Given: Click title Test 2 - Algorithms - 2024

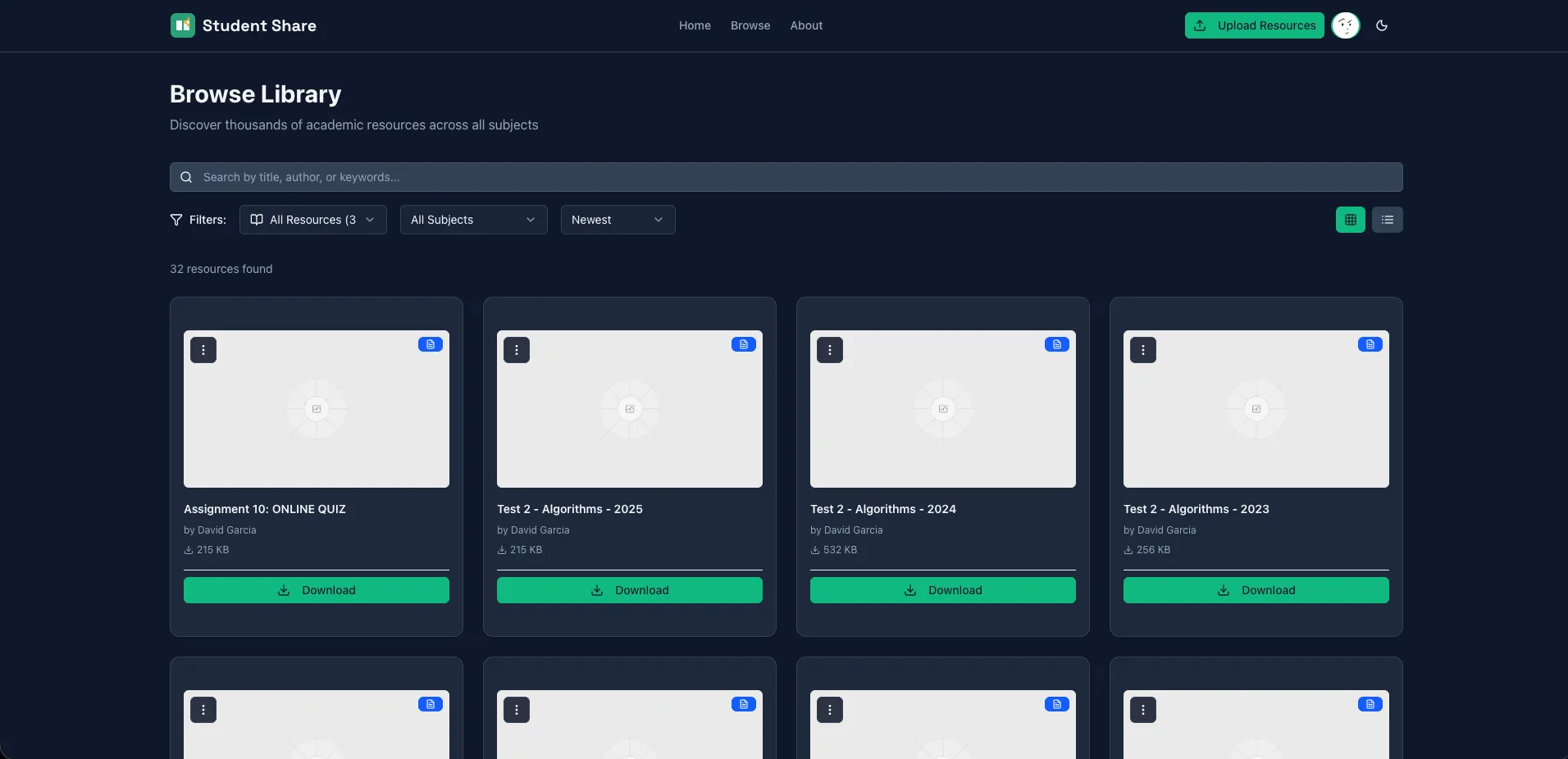Looking at the screenshot, I should pos(883,509).
